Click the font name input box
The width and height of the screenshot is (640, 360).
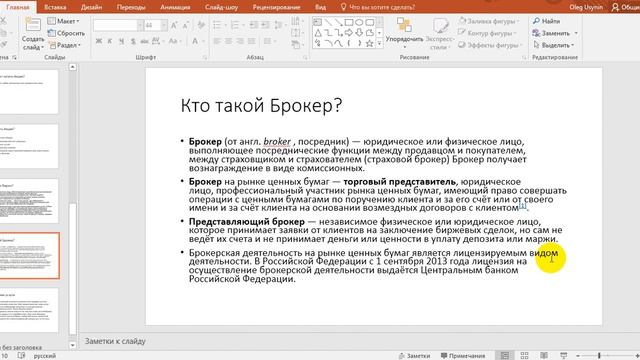(116, 25)
